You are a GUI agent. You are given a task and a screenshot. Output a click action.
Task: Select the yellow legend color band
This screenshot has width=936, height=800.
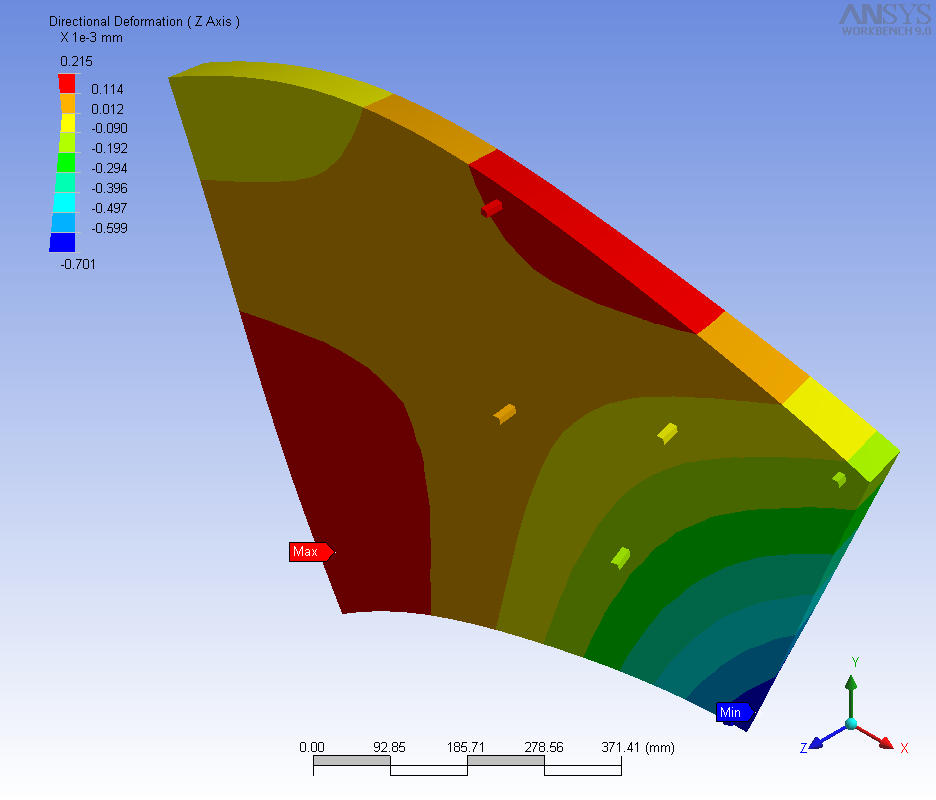pos(67,123)
